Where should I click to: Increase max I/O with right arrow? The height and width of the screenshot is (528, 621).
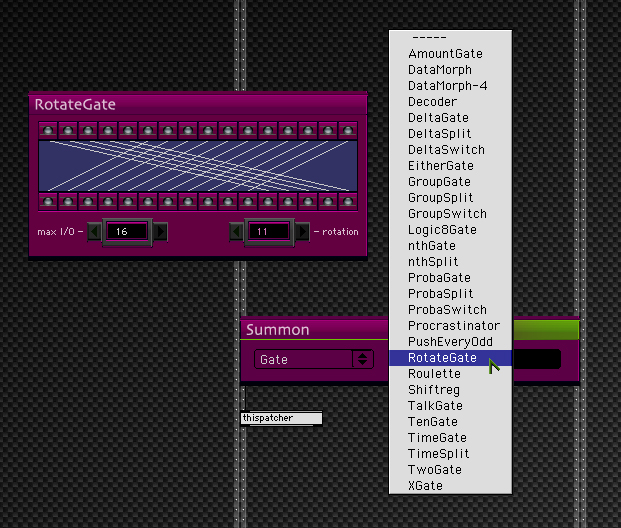coord(160,232)
